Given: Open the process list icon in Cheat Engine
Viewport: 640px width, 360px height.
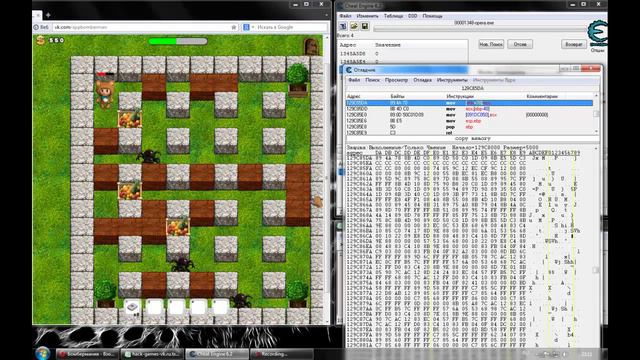Looking at the screenshot, I should 343,27.
